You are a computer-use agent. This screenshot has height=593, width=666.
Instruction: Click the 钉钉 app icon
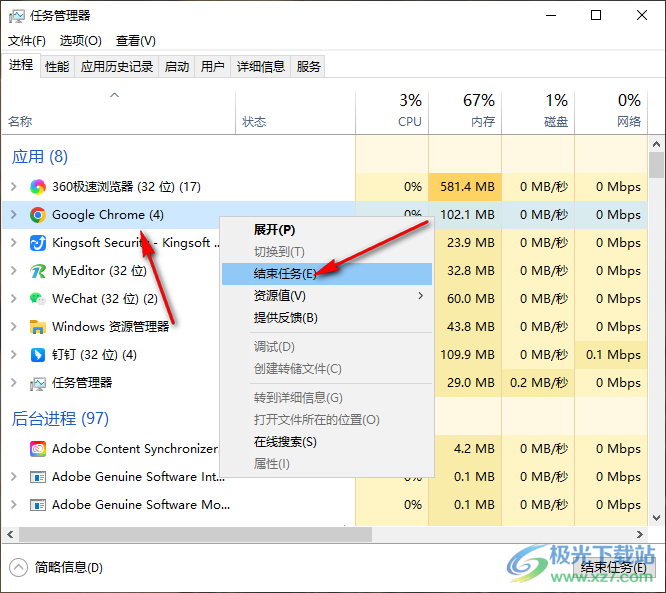point(38,355)
